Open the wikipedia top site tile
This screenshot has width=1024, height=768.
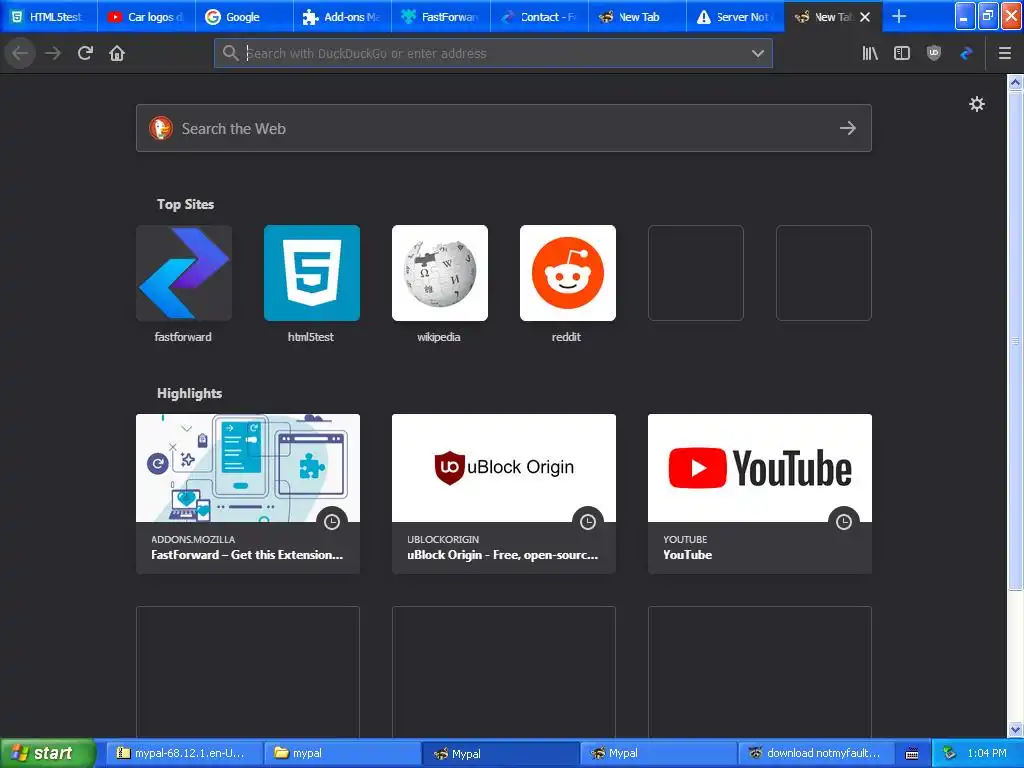440,273
